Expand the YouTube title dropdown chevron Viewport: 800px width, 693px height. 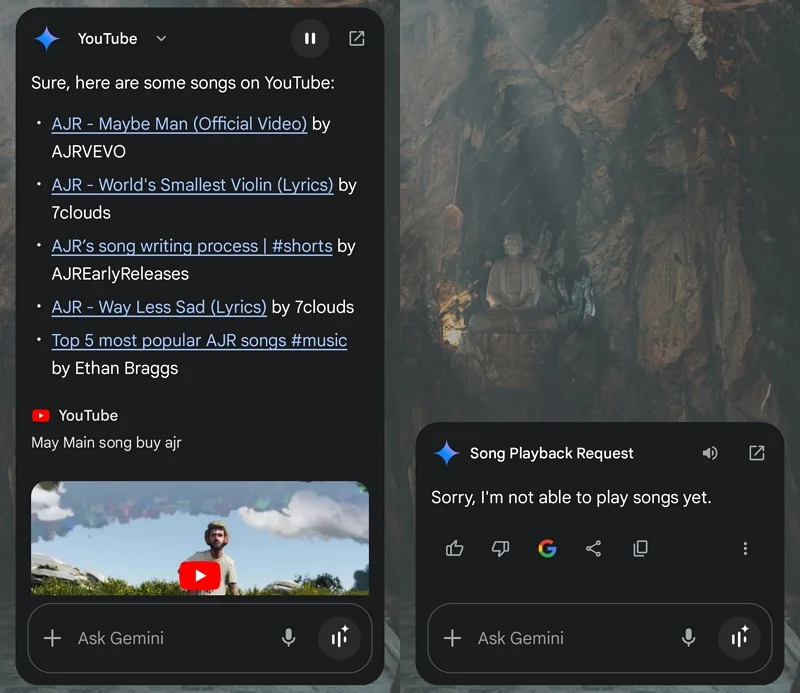[x=161, y=39]
